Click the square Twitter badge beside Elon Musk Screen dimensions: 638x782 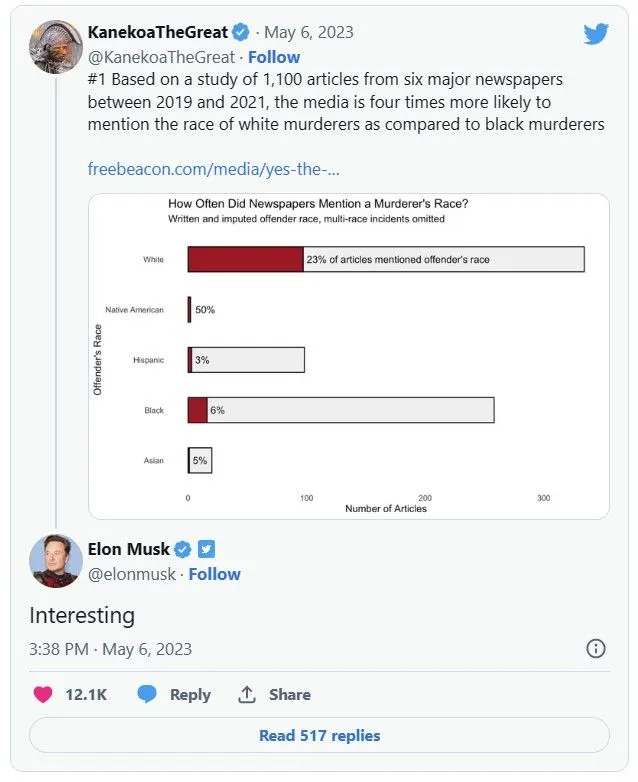coord(207,549)
